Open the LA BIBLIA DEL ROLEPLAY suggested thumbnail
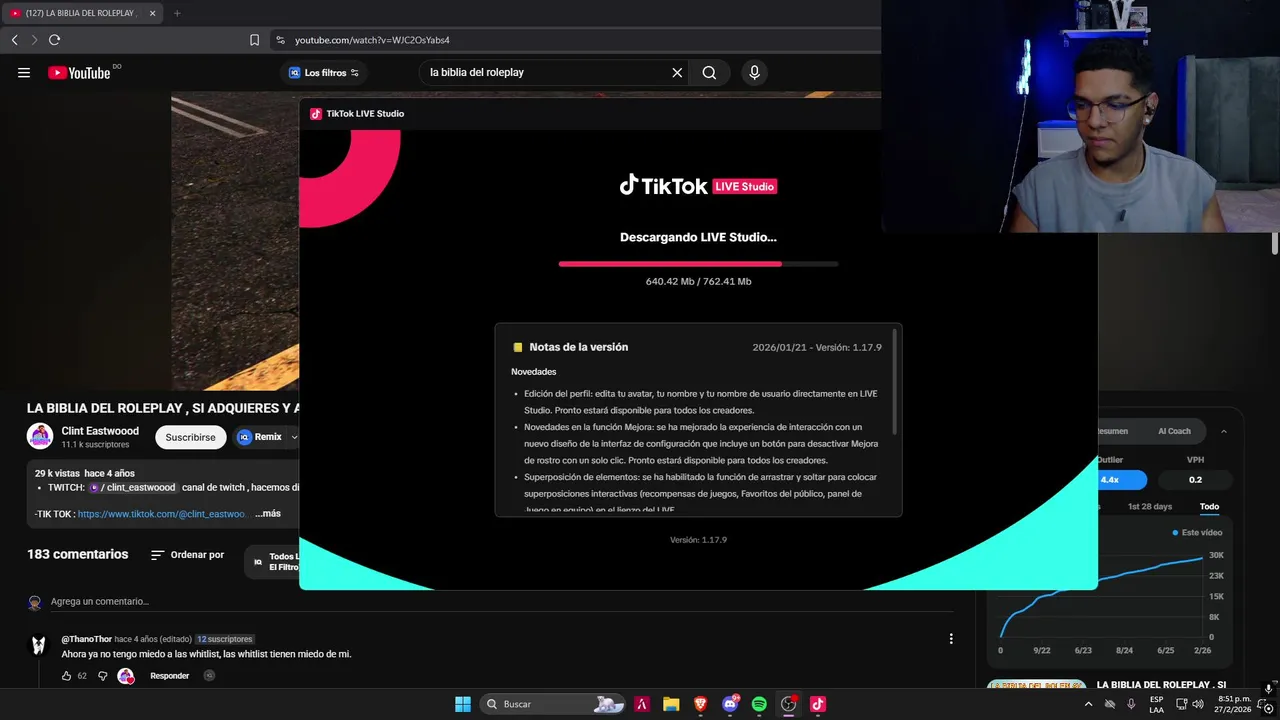 pos(1037,684)
